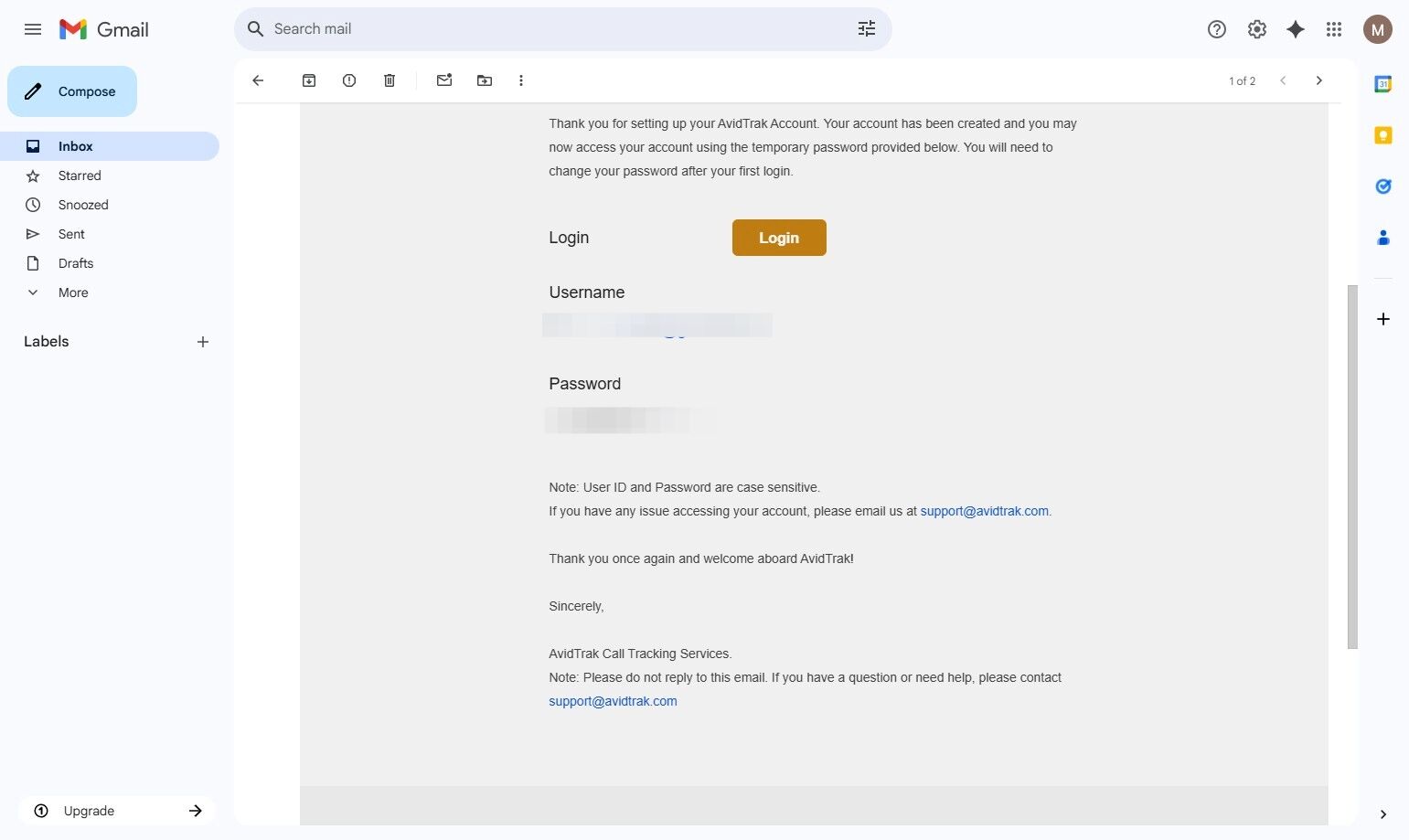Open Settings gear icon
1409x840 pixels.
pyautogui.click(x=1257, y=29)
